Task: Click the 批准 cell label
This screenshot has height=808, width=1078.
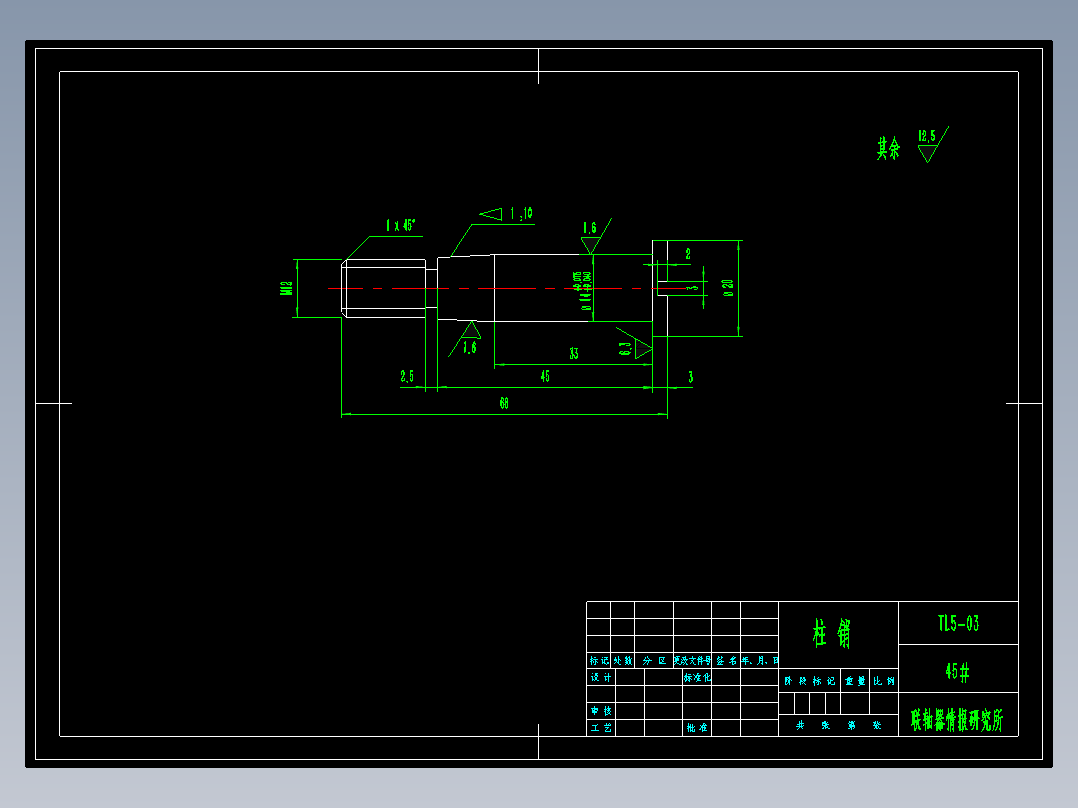Action: pyautogui.click(x=697, y=728)
